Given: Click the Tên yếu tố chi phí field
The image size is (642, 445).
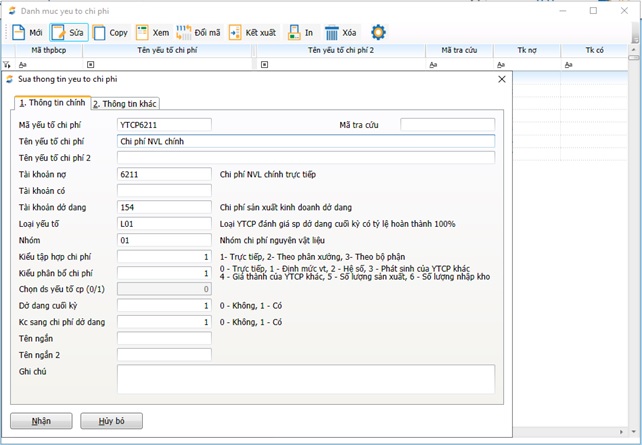Looking at the screenshot, I should click(x=305, y=141).
